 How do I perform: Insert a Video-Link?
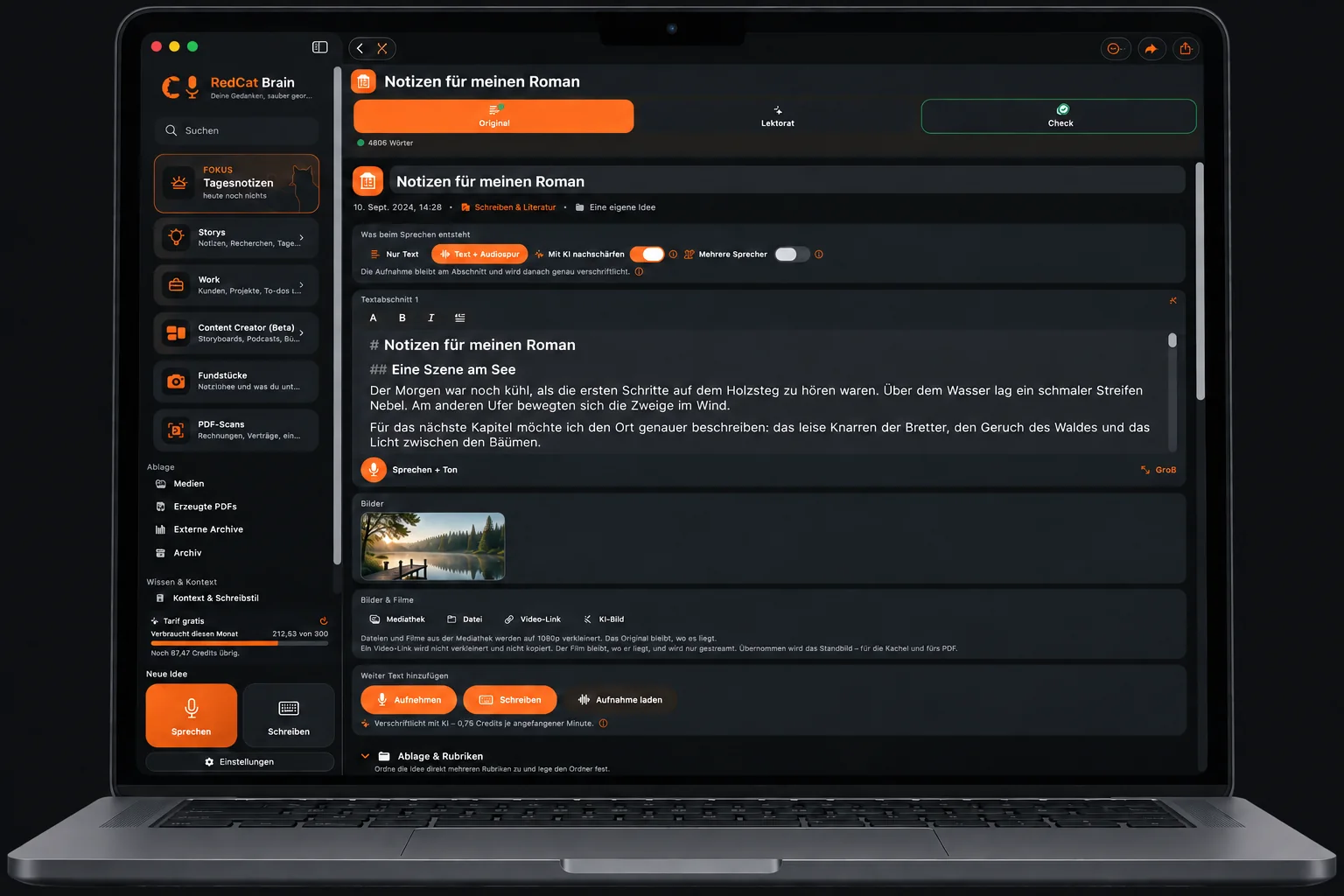tap(533, 619)
